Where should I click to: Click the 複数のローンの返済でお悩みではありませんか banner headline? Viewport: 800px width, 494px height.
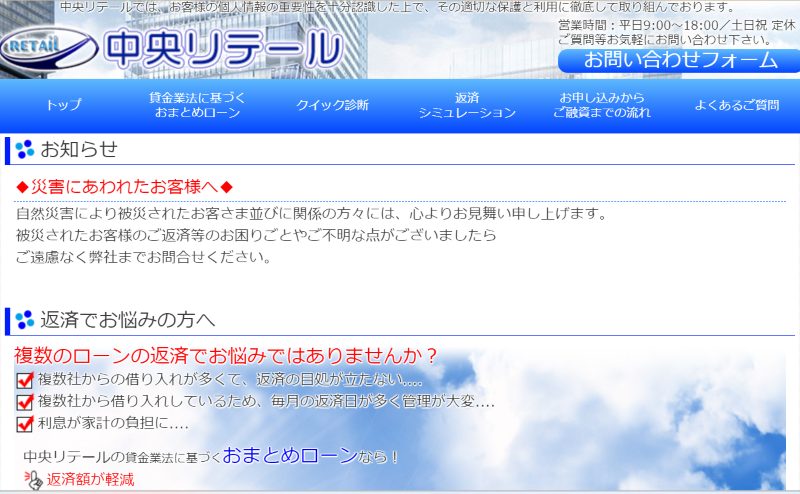[226, 355]
